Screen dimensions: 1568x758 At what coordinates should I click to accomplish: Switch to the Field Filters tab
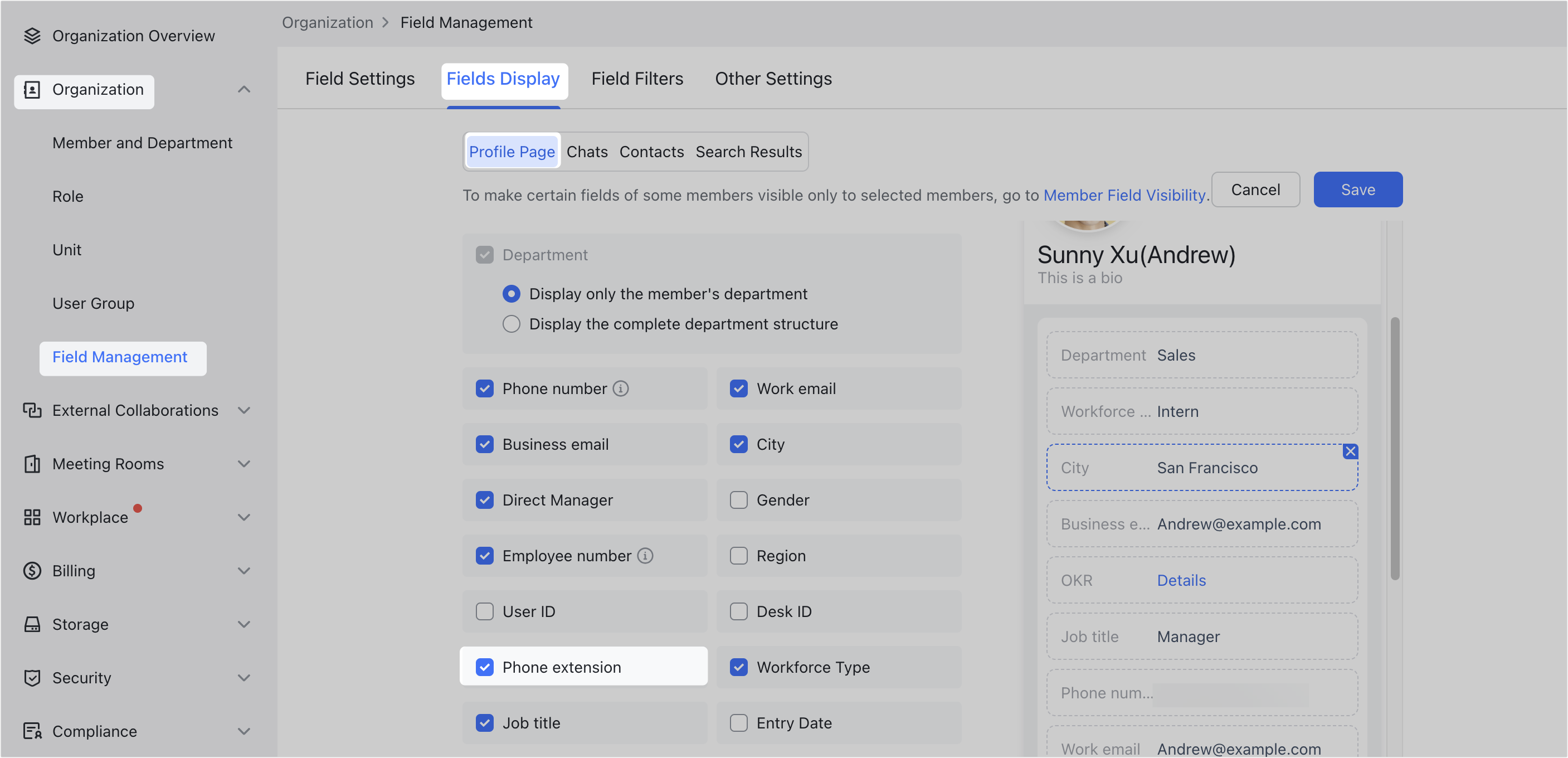(637, 78)
